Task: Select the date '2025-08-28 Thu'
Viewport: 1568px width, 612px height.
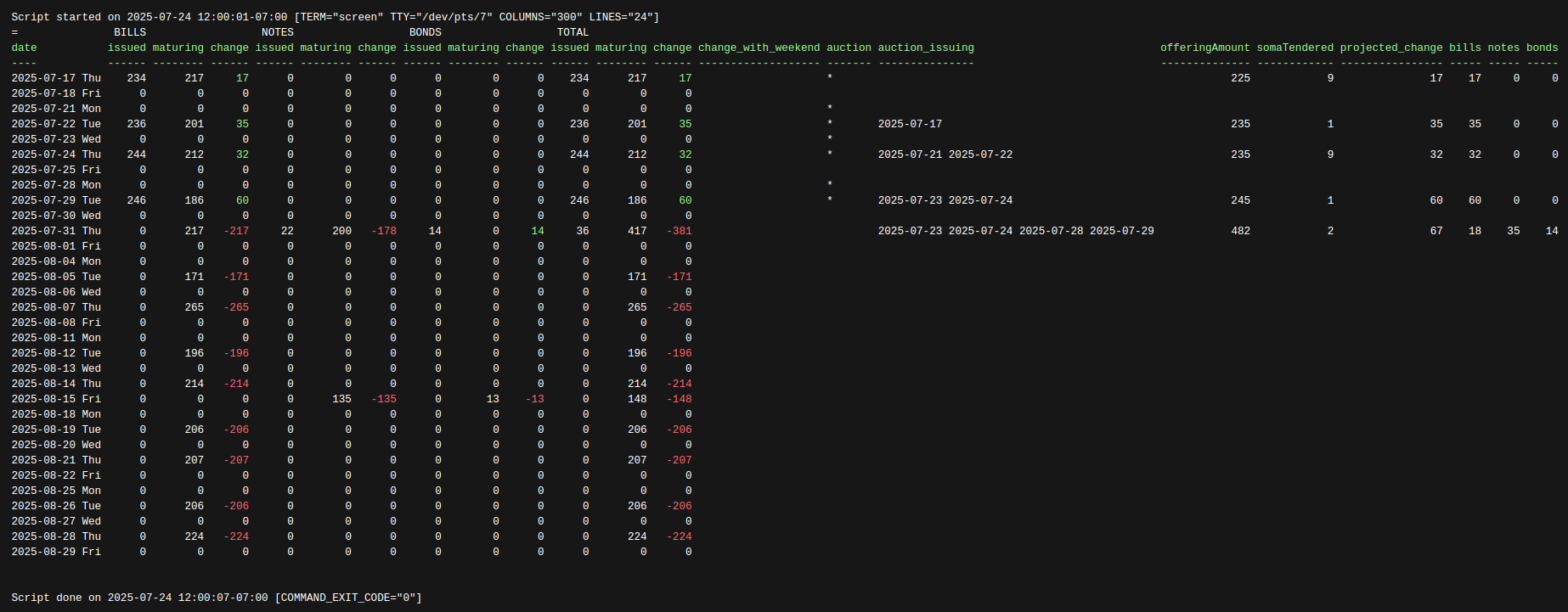Action: point(56,536)
